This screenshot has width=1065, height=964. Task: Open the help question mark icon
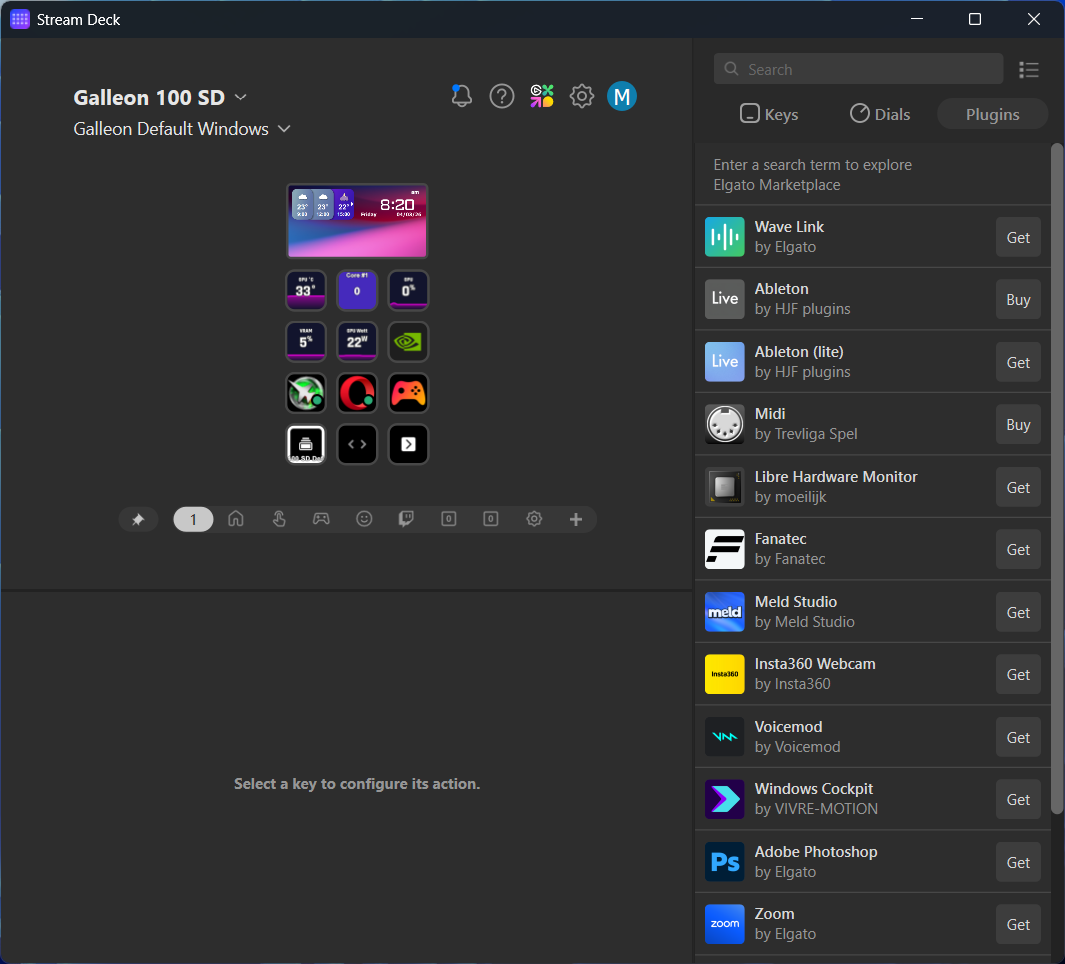click(x=501, y=96)
